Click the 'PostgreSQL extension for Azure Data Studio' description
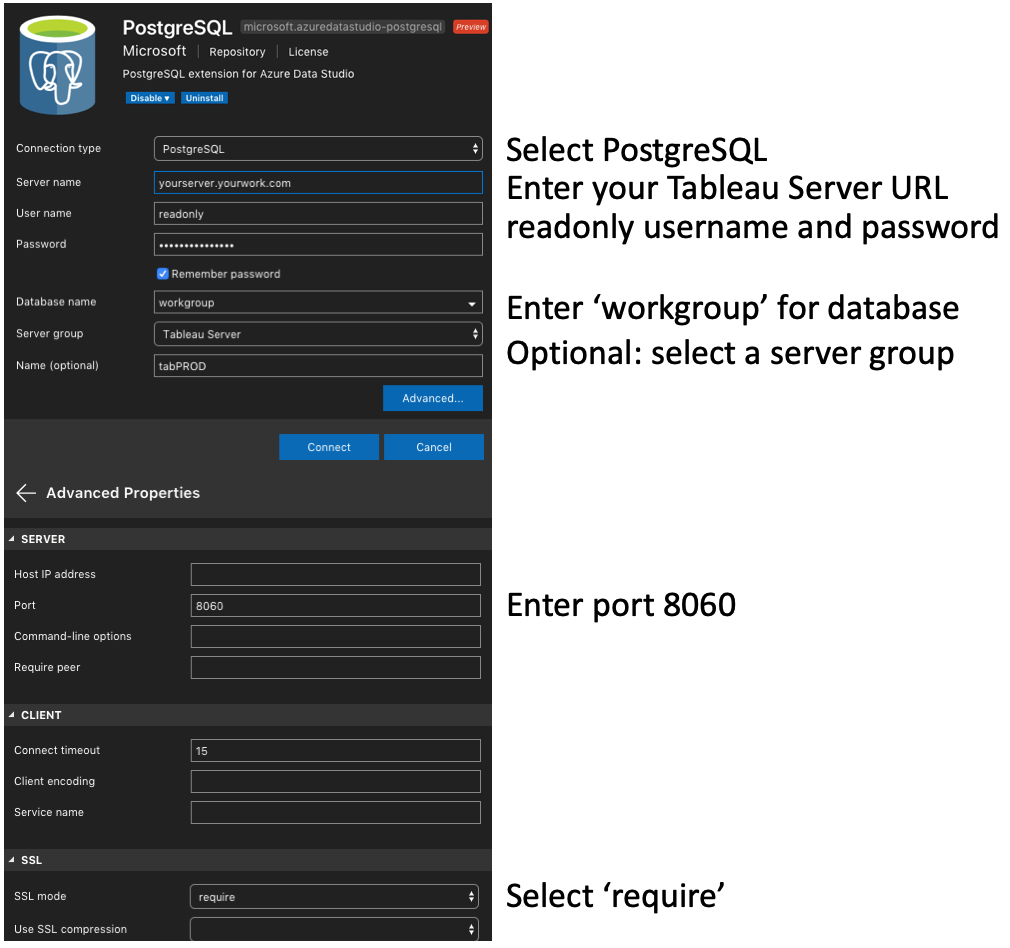 pos(238,74)
